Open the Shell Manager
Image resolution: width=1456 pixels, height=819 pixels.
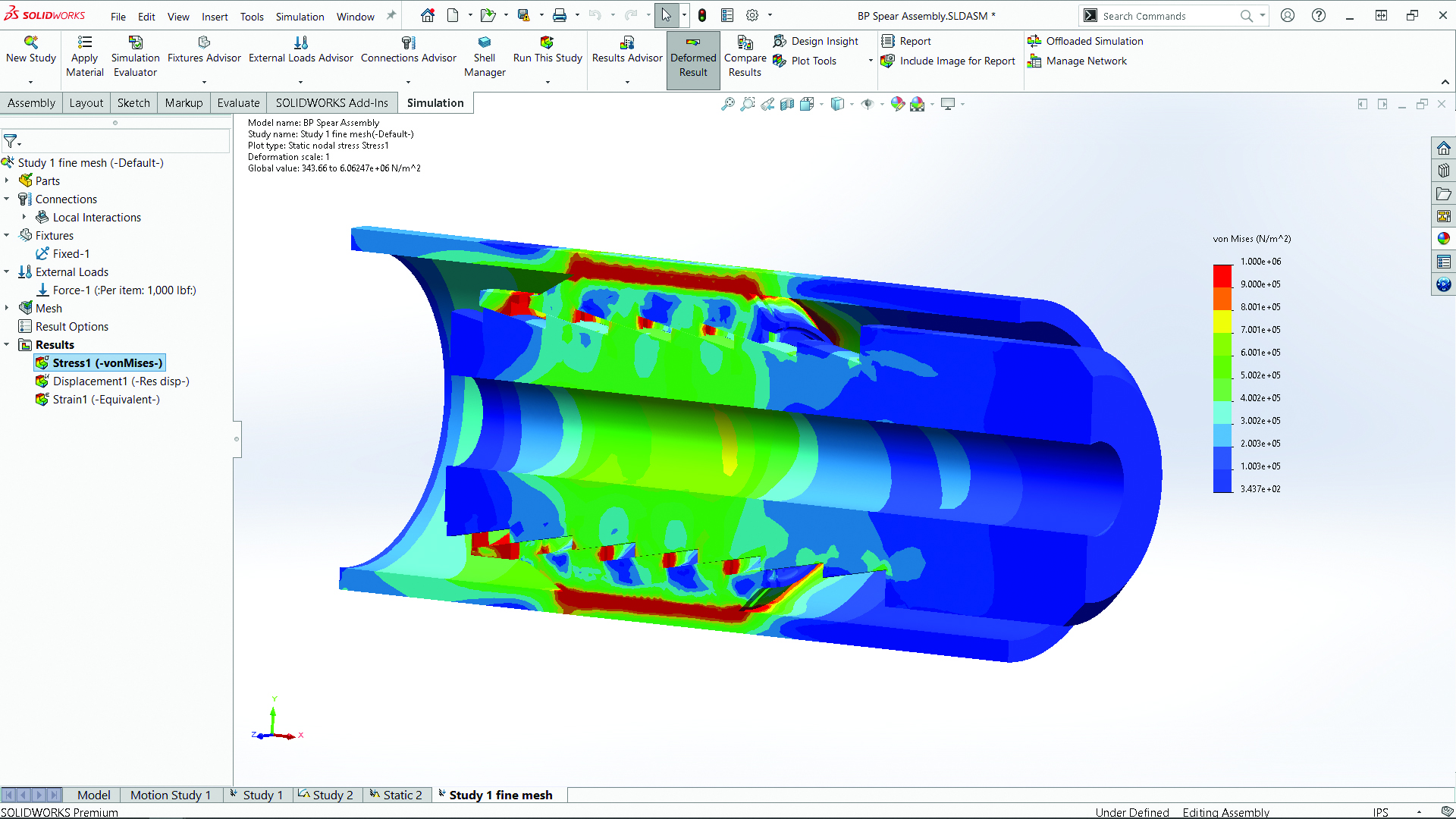[485, 57]
